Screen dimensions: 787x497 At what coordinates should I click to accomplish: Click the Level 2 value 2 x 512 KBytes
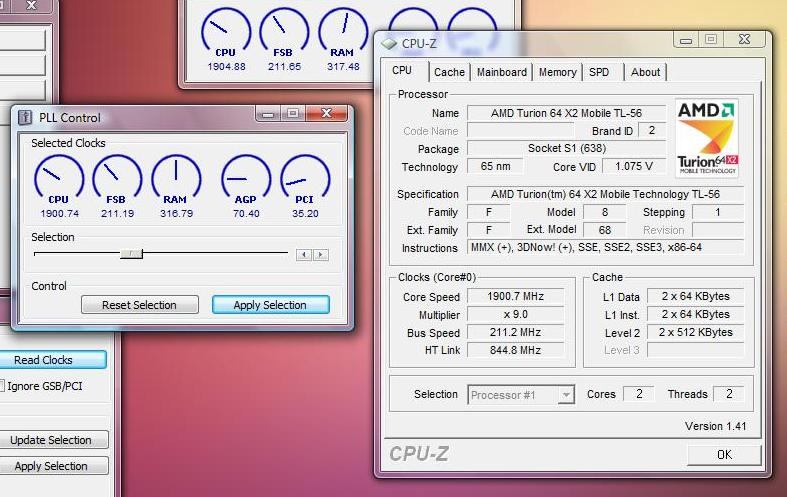(695, 332)
